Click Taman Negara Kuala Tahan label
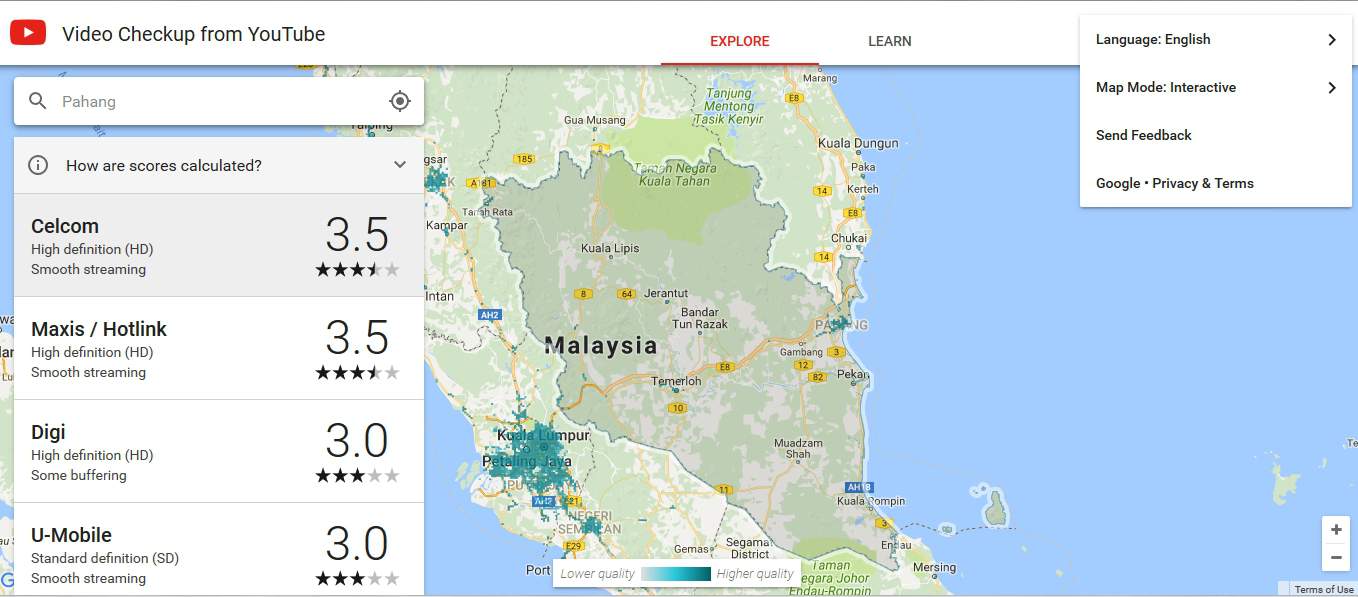Image resolution: width=1358 pixels, height=597 pixels. (x=674, y=175)
